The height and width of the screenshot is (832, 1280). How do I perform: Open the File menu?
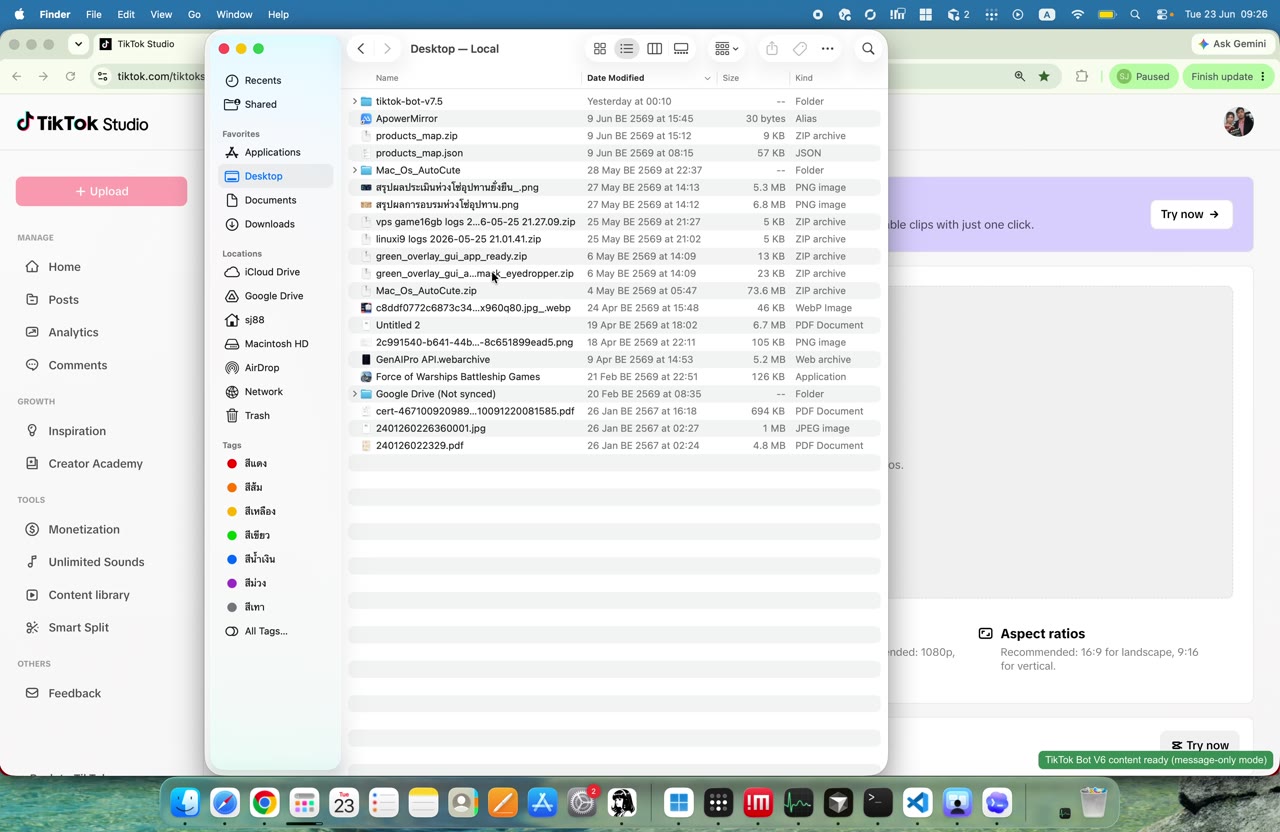(94, 14)
